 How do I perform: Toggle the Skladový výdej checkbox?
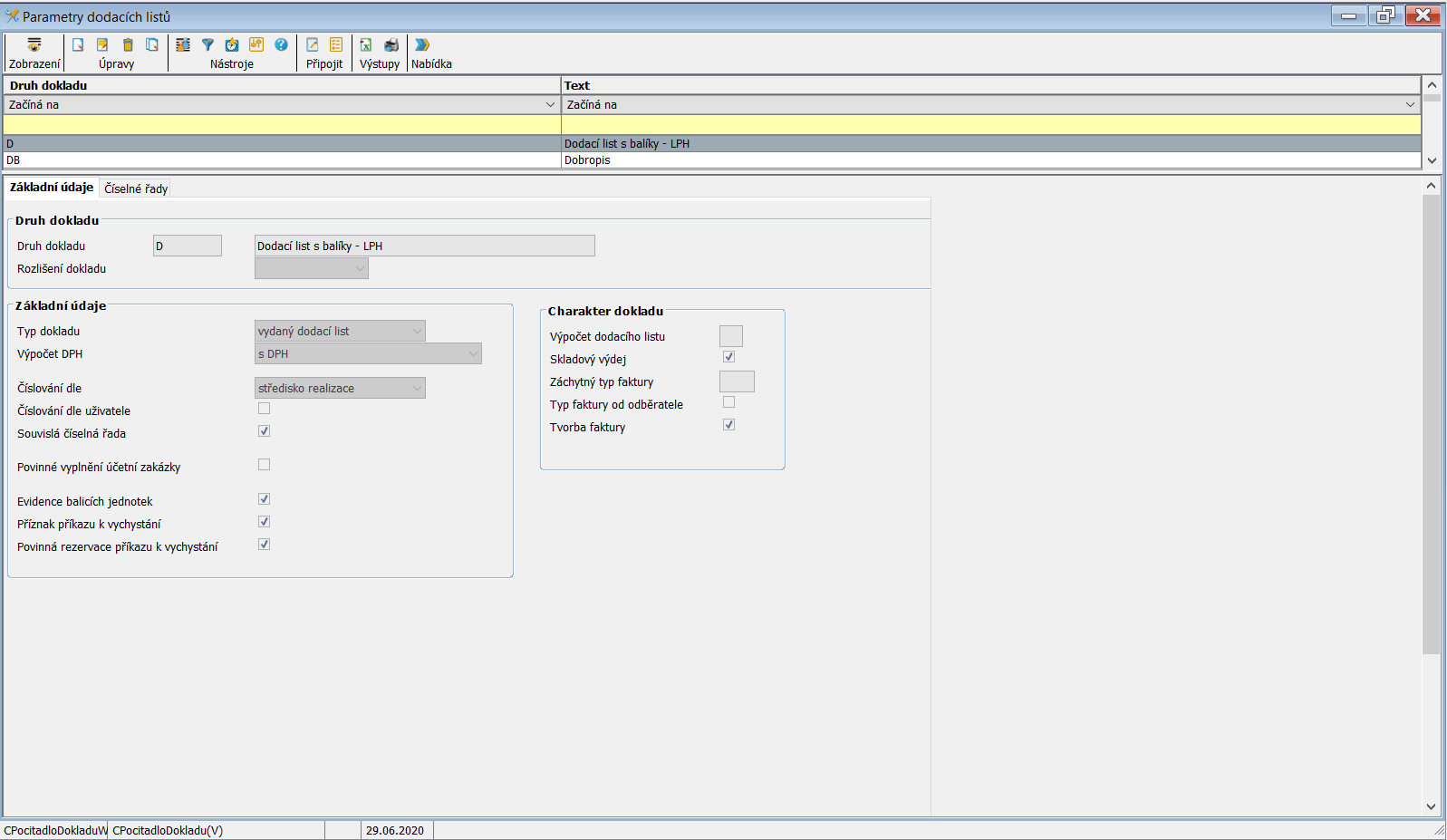pos(728,357)
